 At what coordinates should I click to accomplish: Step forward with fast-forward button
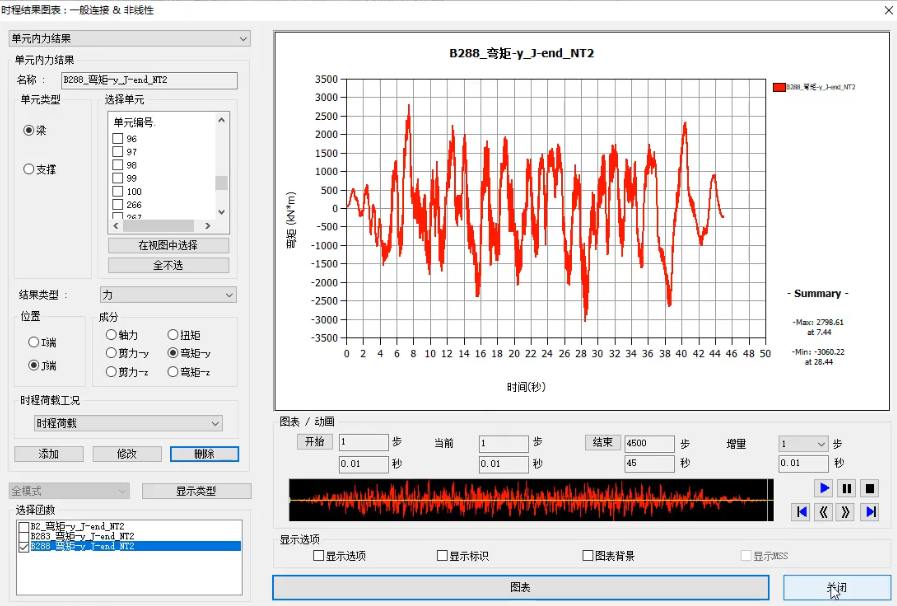[x=847, y=512]
